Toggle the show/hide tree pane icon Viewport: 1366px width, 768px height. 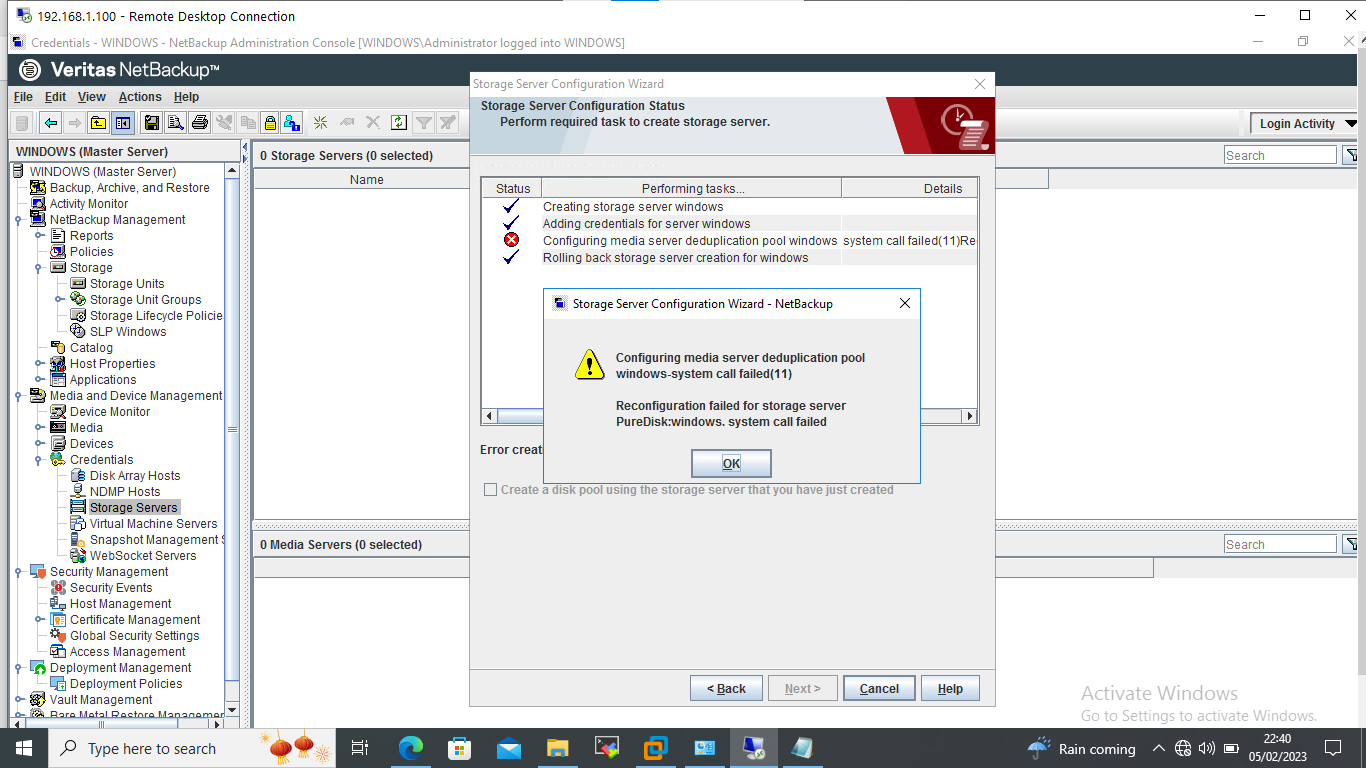coord(123,123)
